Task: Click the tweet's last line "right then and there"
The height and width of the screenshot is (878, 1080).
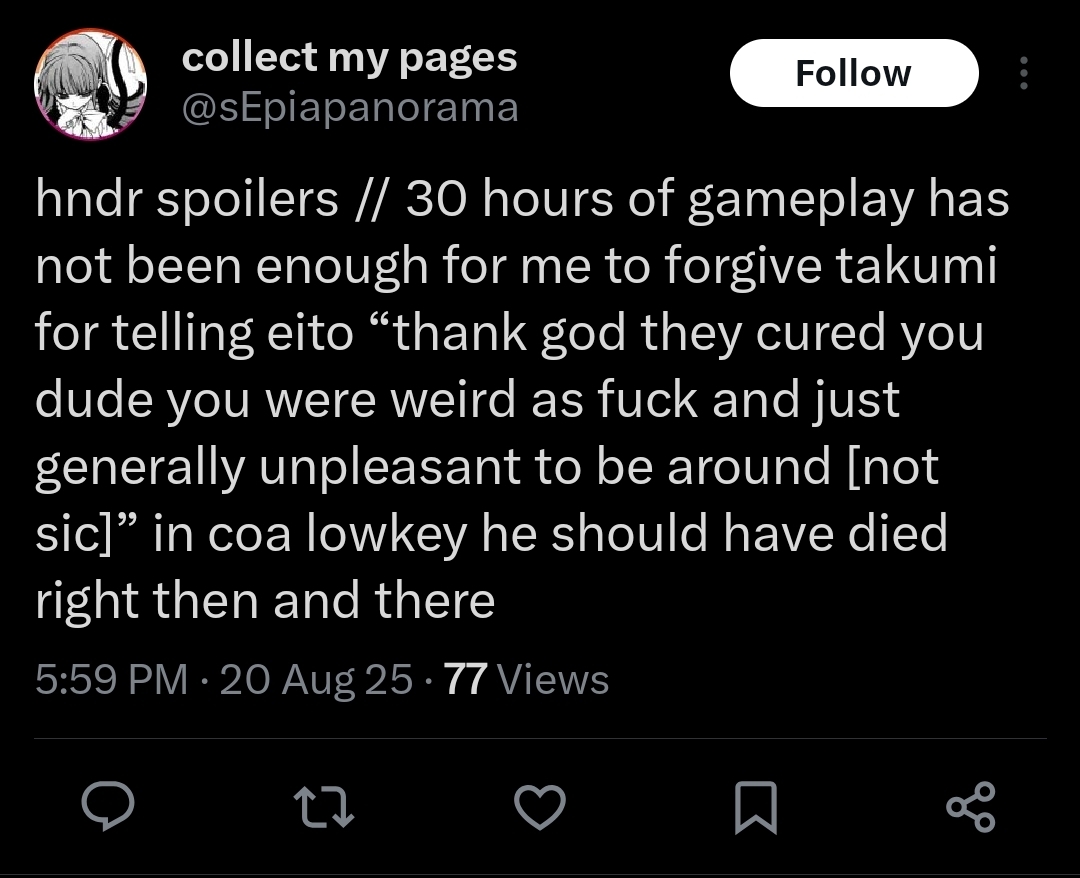Action: tap(265, 601)
